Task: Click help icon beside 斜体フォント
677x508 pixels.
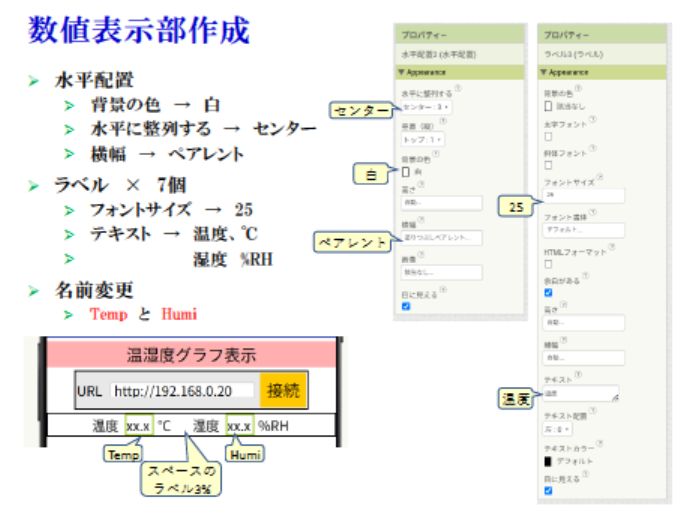Action: click(592, 150)
